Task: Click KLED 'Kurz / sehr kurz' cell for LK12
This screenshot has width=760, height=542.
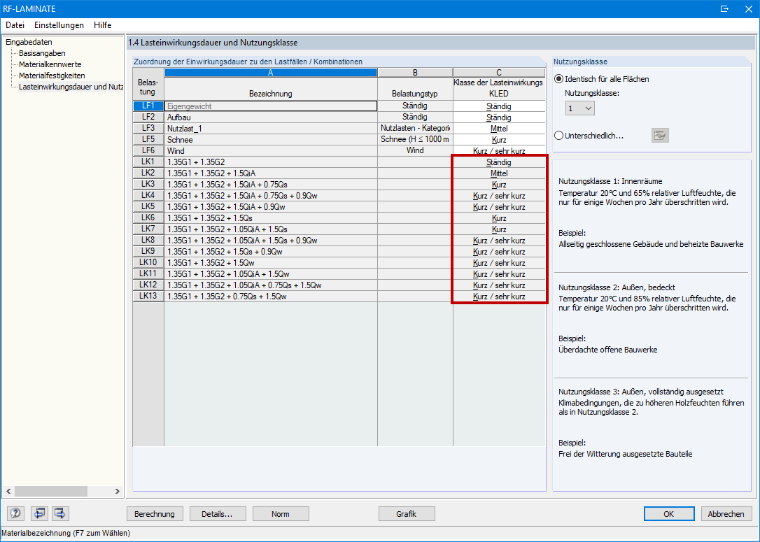Action: pyautogui.click(x=499, y=285)
